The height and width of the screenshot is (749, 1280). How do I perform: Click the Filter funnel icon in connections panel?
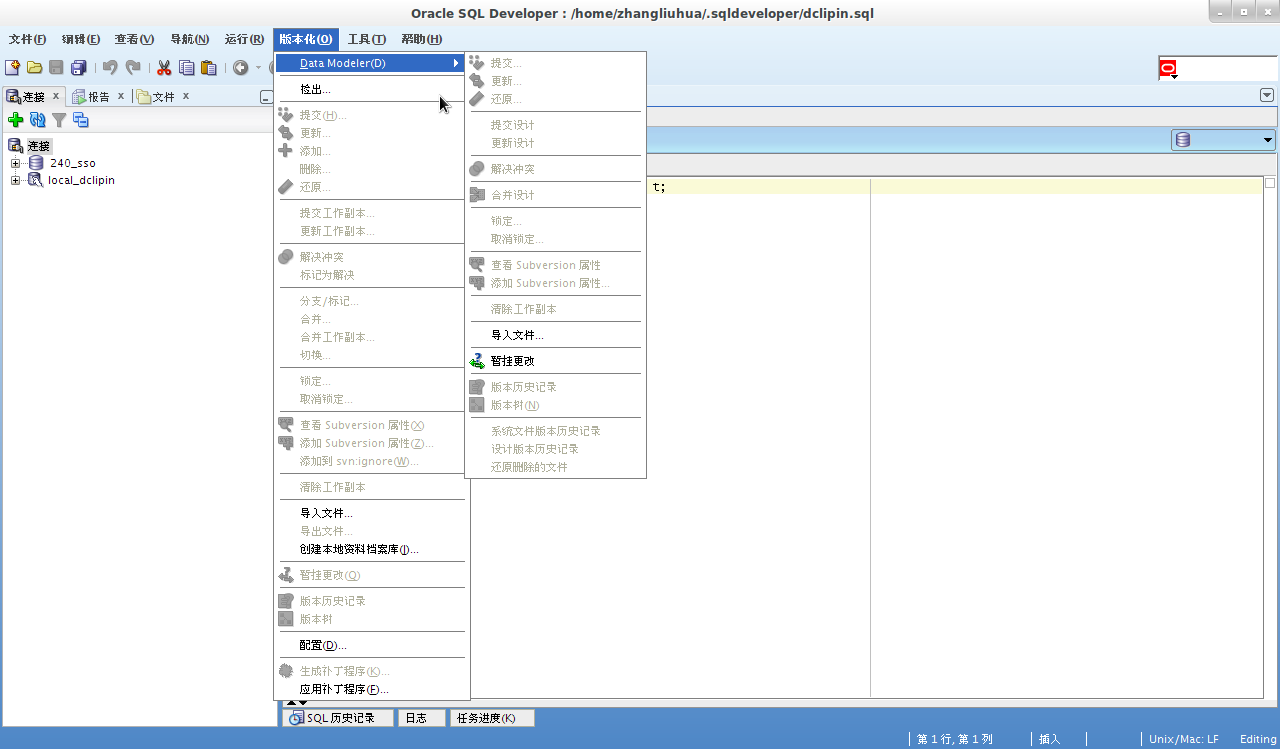point(59,120)
